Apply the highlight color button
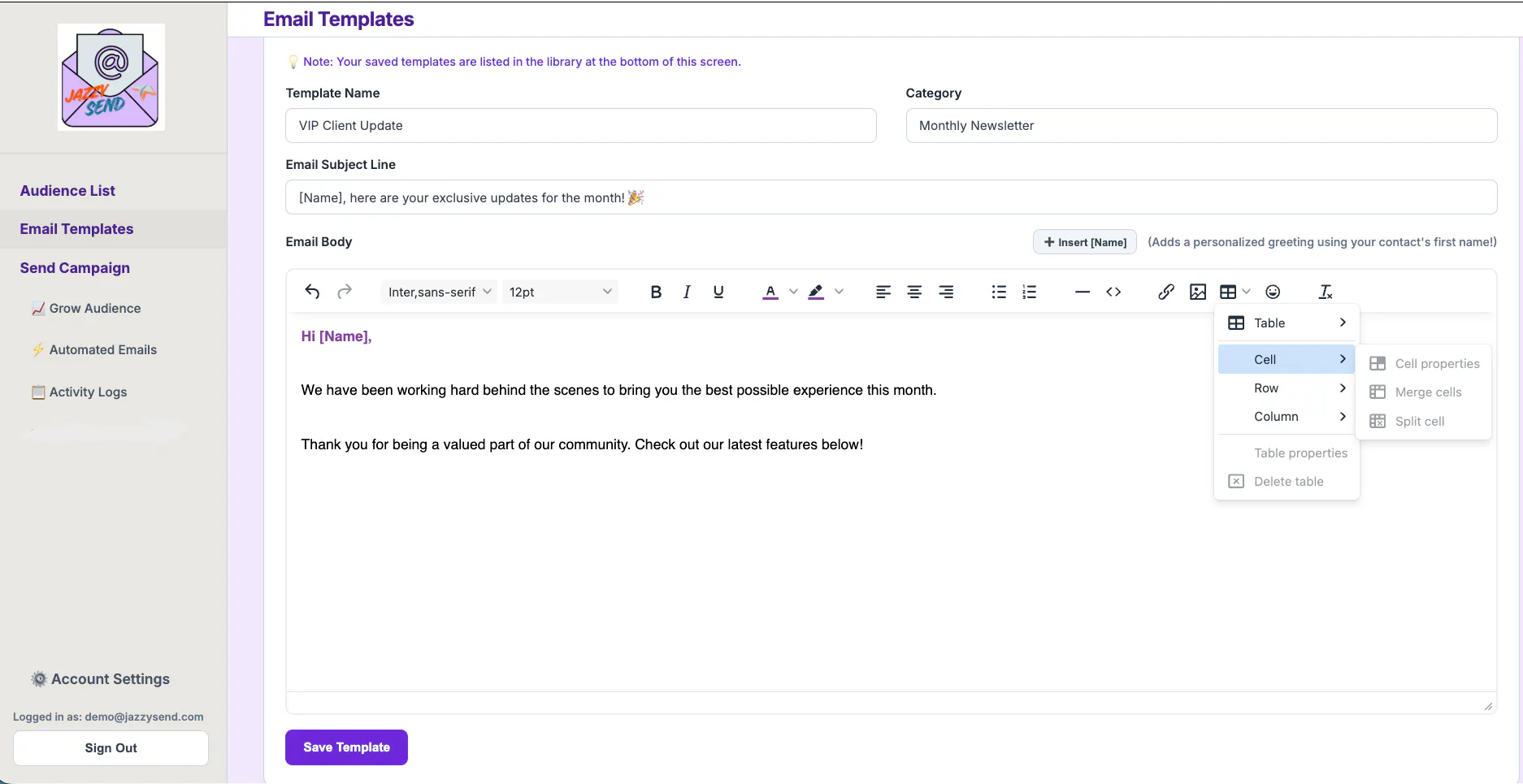This screenshot has height=784, width=1523. point(816,292)
